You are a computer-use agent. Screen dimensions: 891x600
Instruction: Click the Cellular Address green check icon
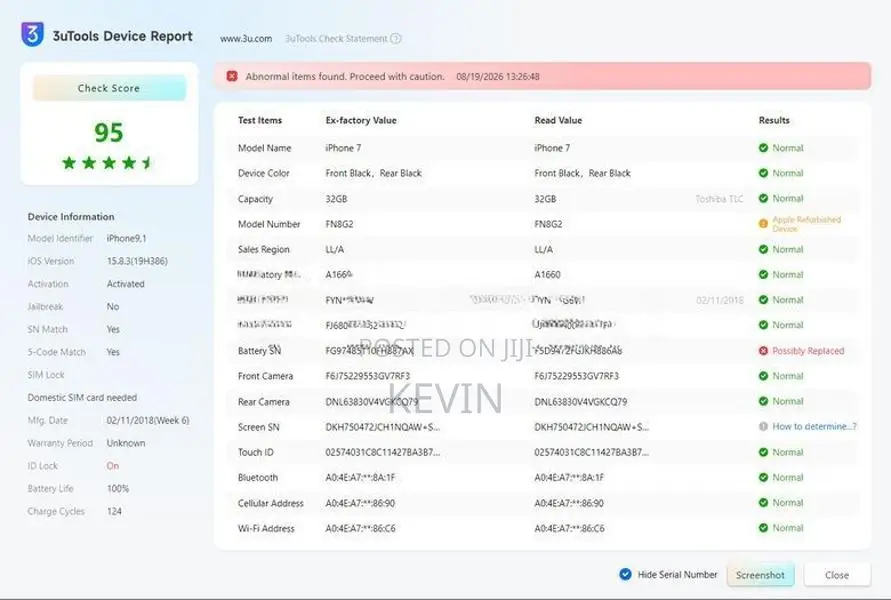pyautogui.click(x=763, y=502)
